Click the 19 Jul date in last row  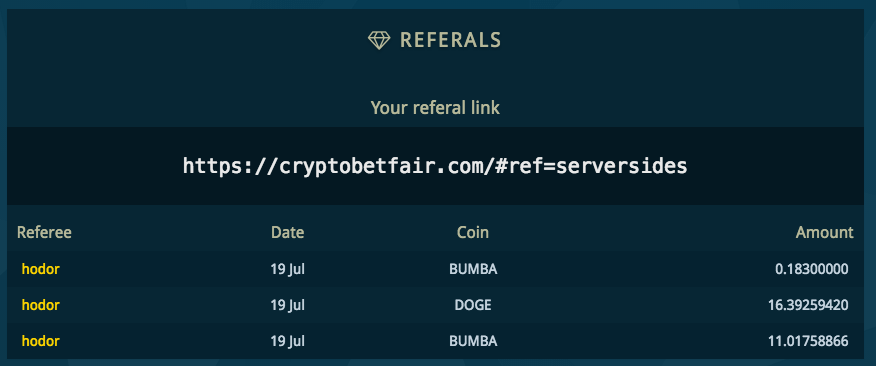[288, 341]
